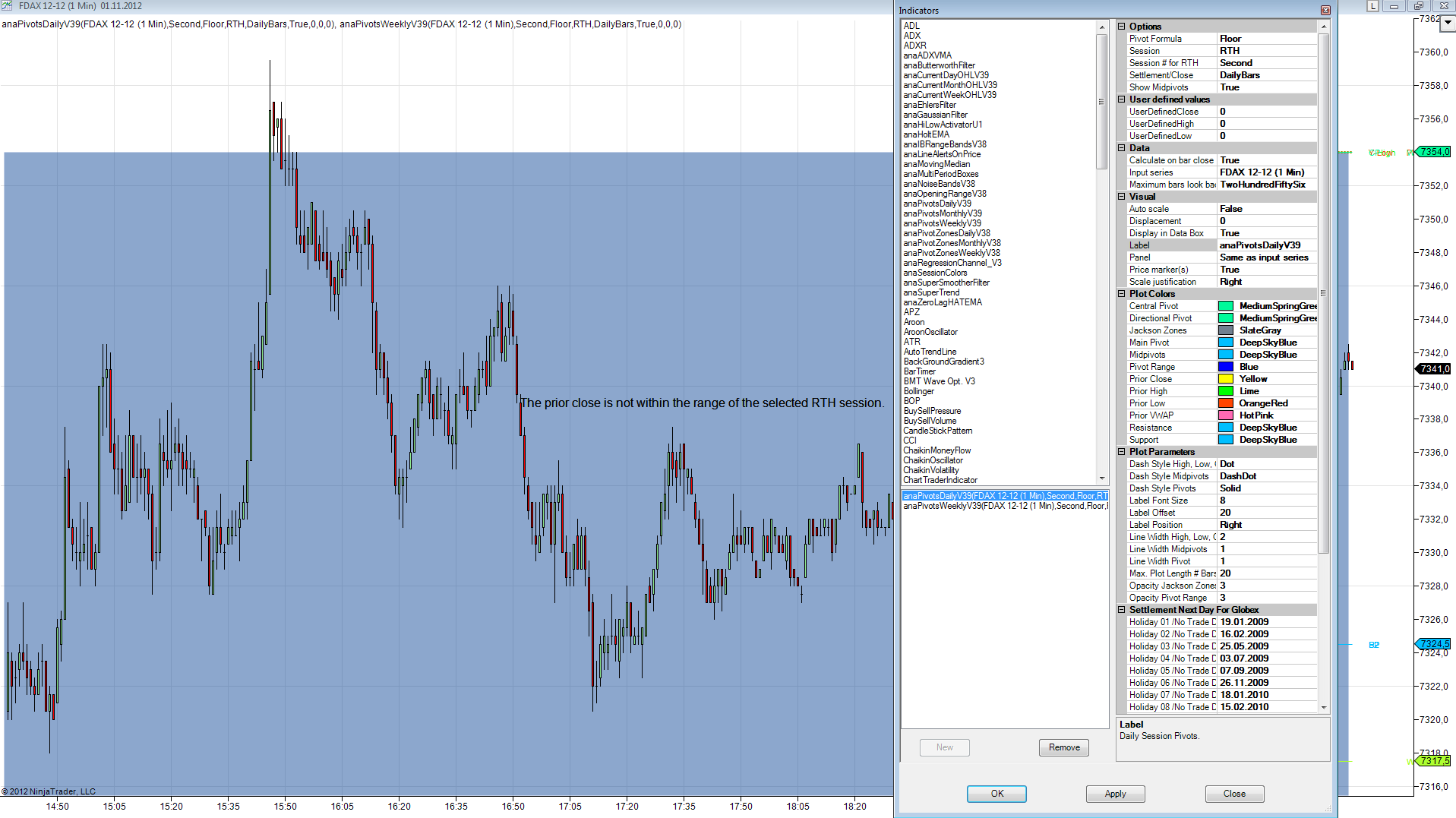Toggle Price marker(s) True value
1456x818 pixels.
(x=1267, y=270)
